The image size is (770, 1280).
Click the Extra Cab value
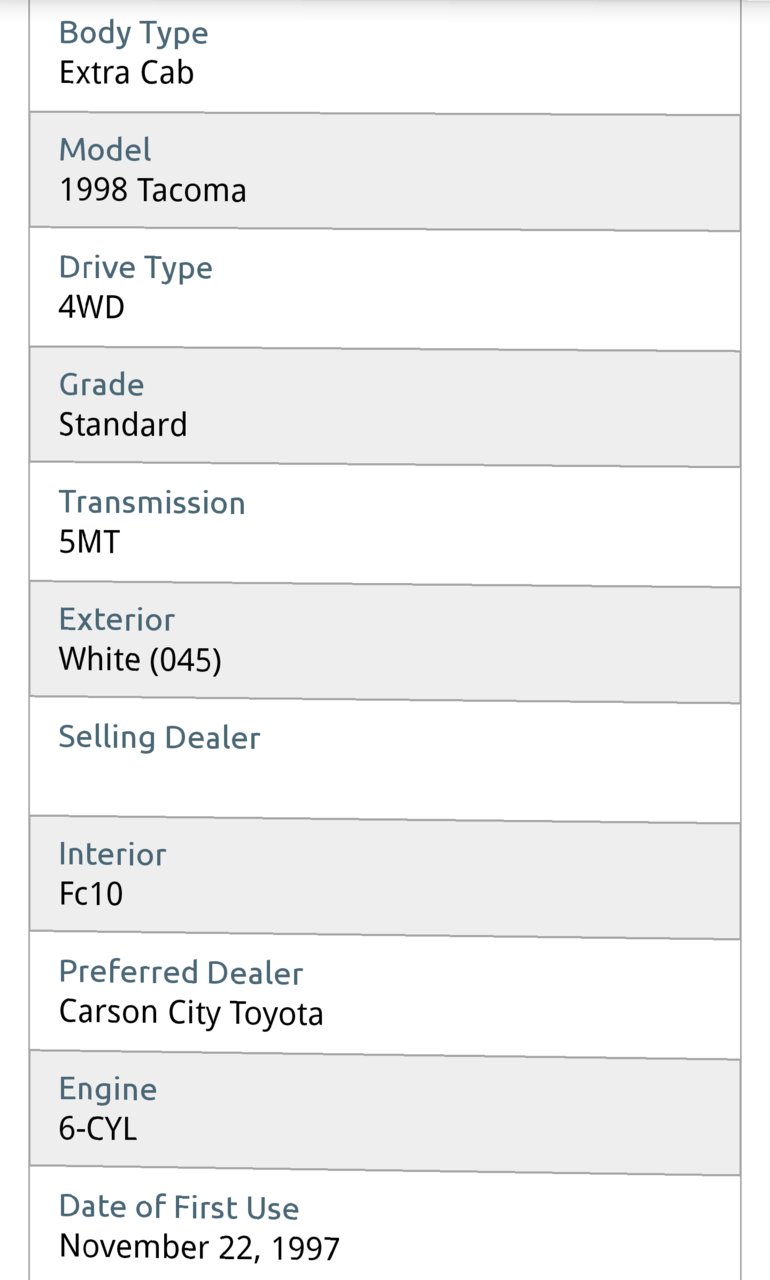[x=126, y=73]
